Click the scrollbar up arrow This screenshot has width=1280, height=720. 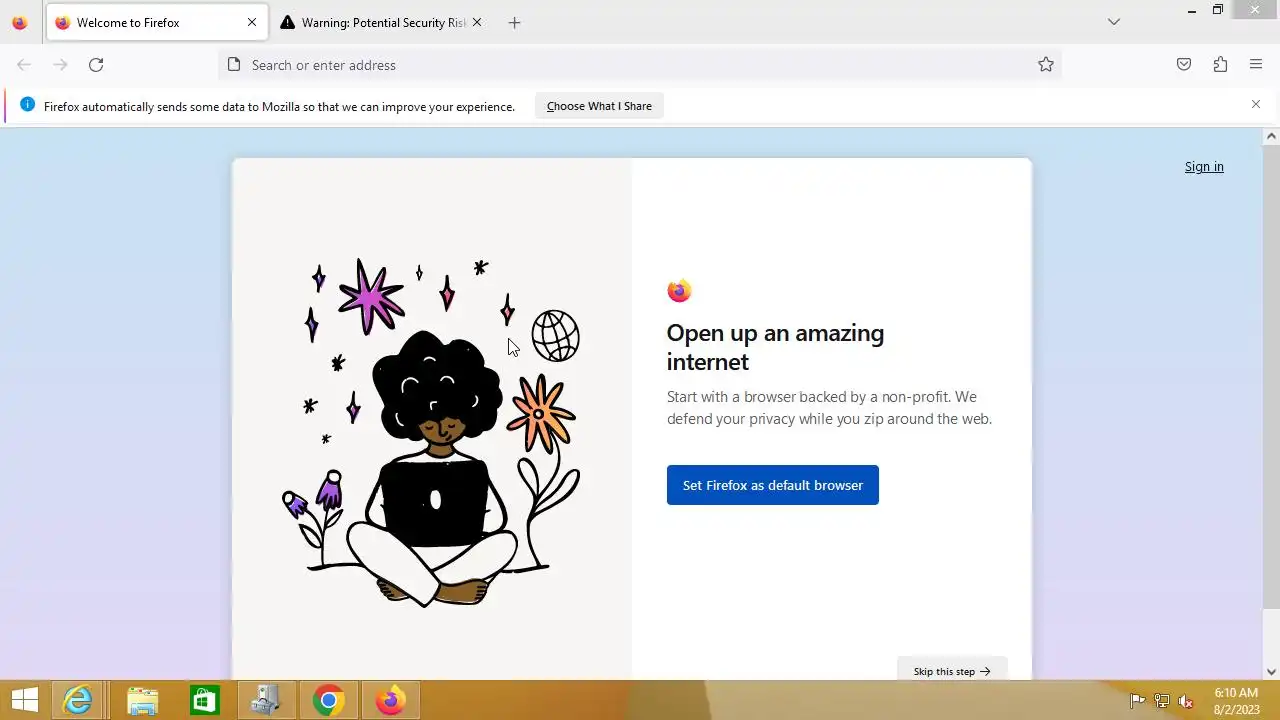click(1272, 135)
